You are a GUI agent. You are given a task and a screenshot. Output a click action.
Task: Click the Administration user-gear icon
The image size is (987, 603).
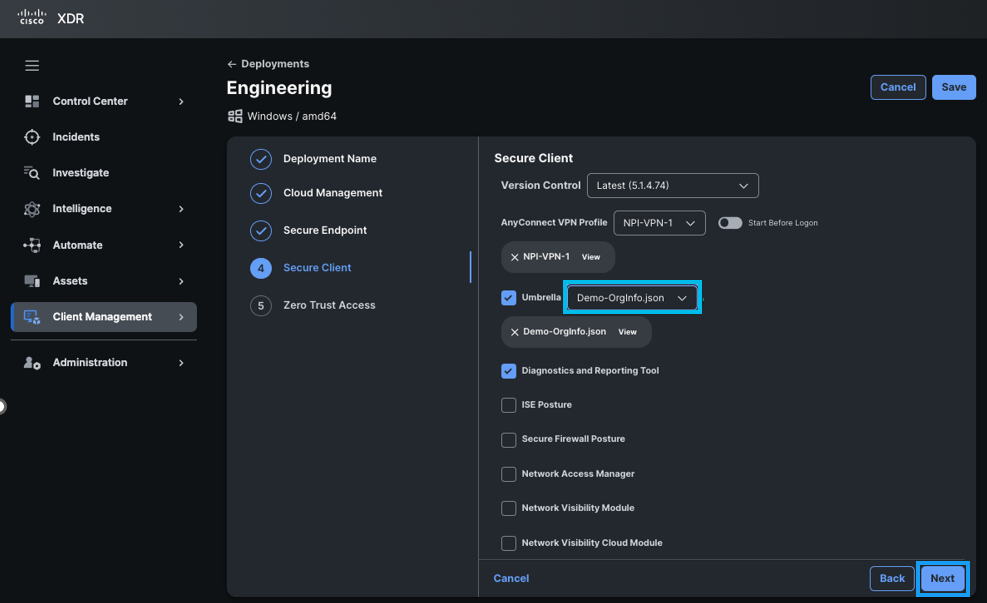click(x=32, y=363)
